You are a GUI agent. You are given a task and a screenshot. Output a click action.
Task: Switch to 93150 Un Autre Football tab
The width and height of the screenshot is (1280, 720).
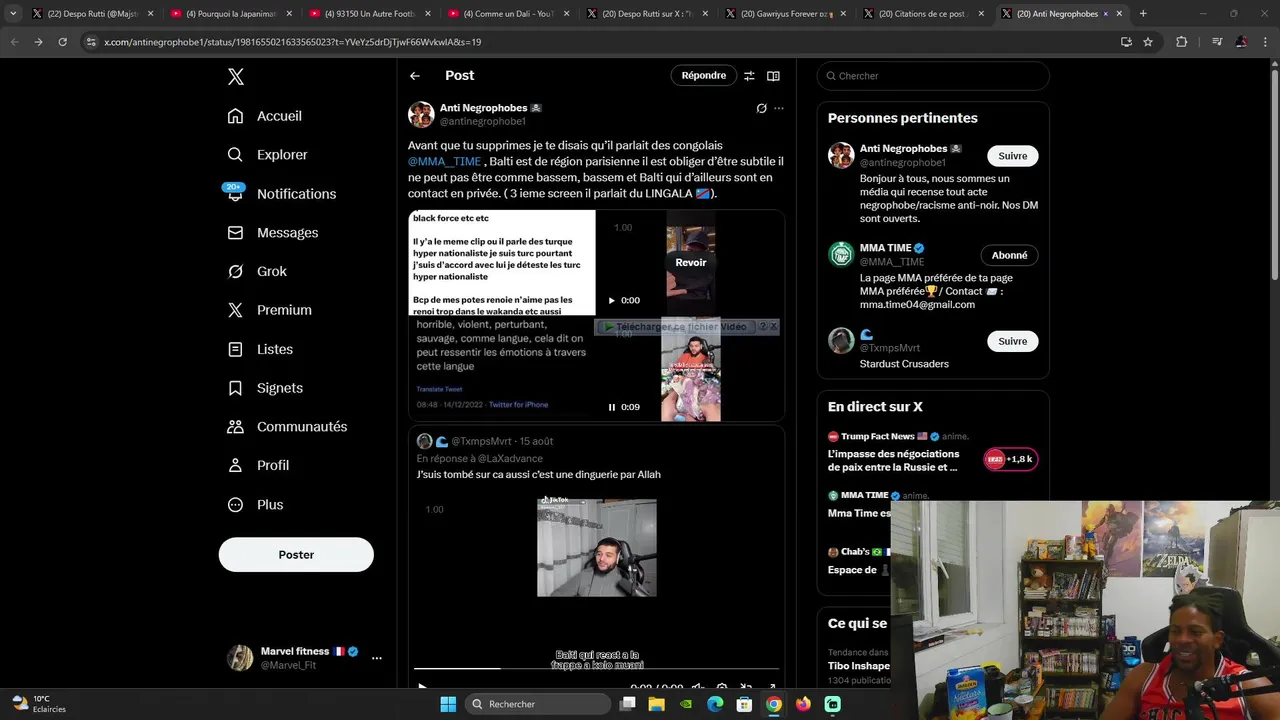(369, 14)
